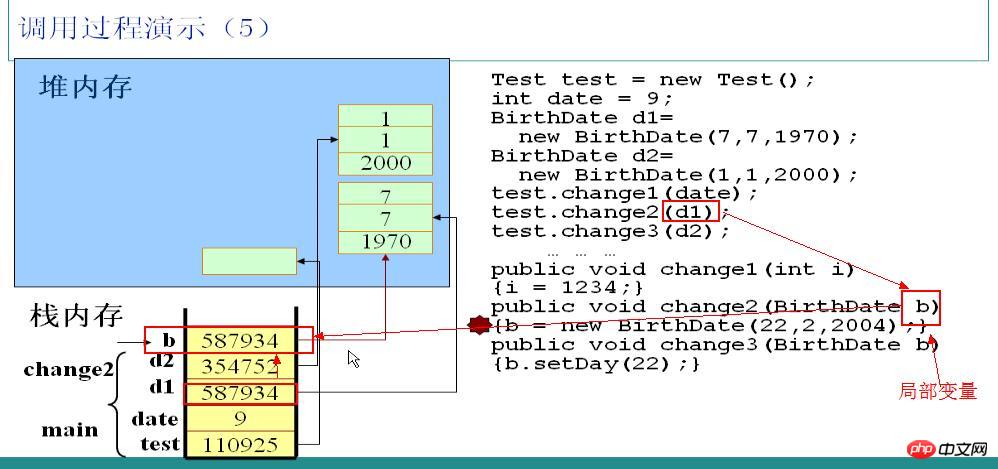Screen dimensions: 998x469
Task: Select the stack variable label 'b'
Action: point(169,339)
